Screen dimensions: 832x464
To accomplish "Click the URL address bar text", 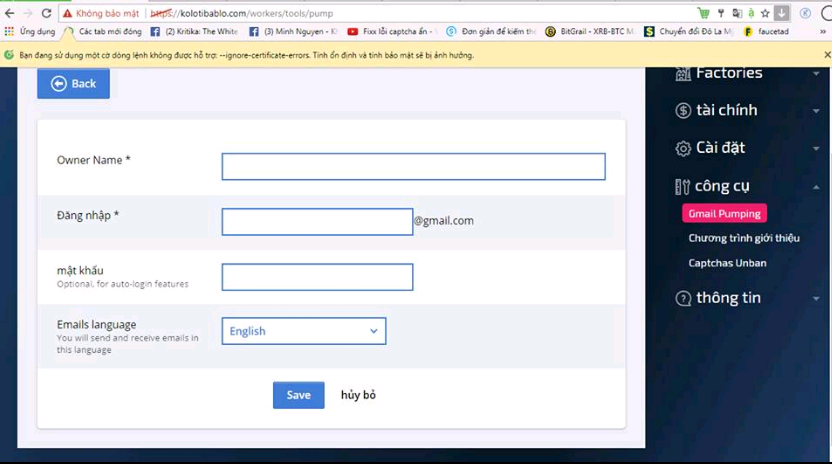I will pos(242,13).
